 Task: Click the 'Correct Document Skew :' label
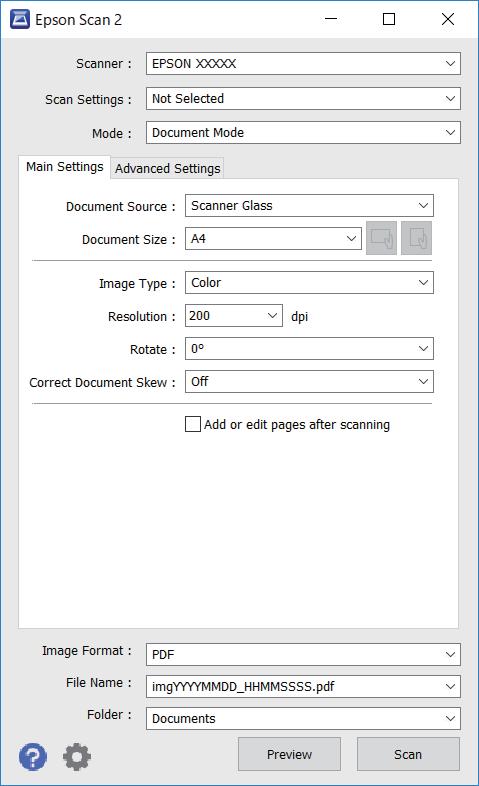[103, 382]
